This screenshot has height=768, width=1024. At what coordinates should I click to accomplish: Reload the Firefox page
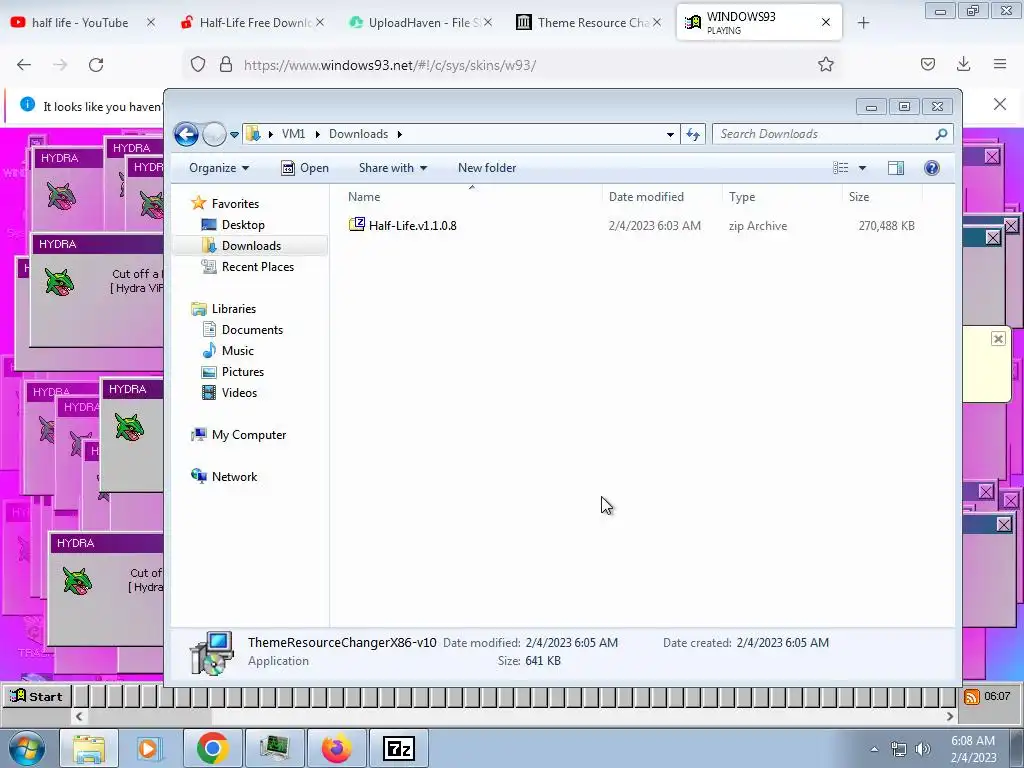pyautogui.click(x=96, y=65)
